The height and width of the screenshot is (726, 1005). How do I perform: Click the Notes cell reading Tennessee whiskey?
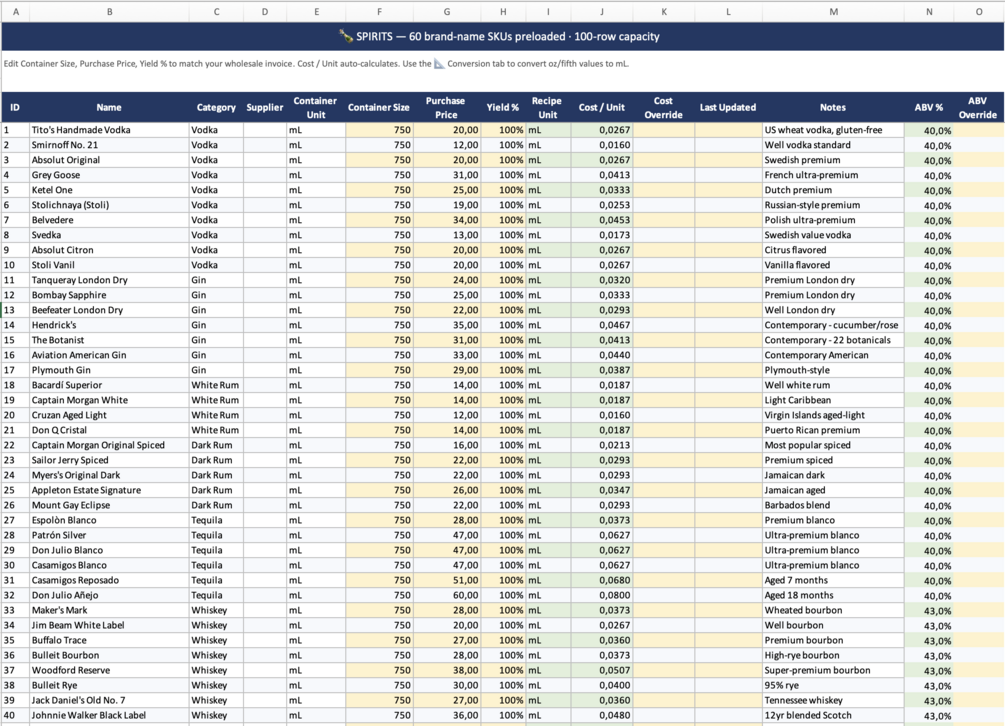pos(833,700)
